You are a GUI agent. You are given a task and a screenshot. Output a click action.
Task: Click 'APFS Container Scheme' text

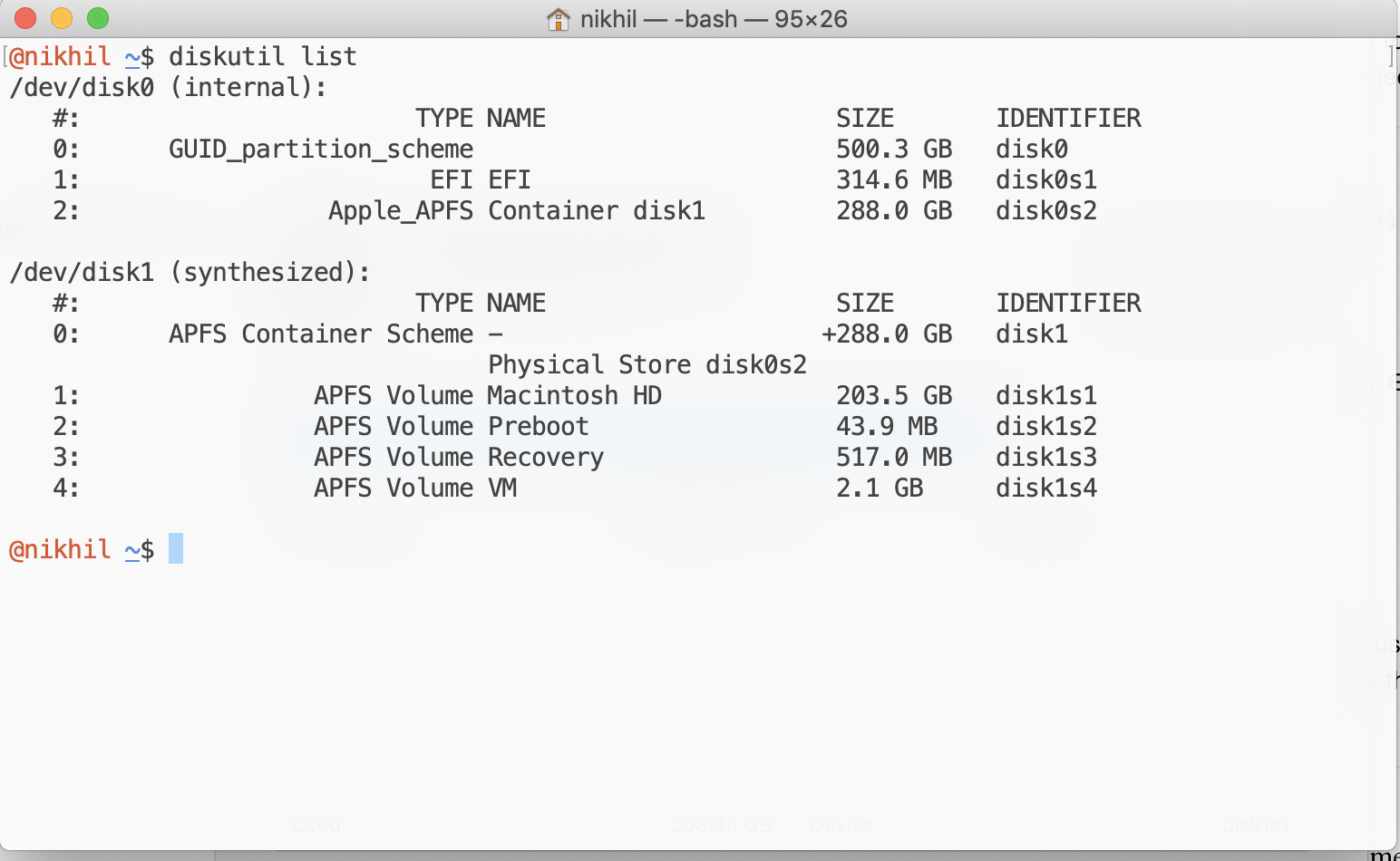[321, 334]
